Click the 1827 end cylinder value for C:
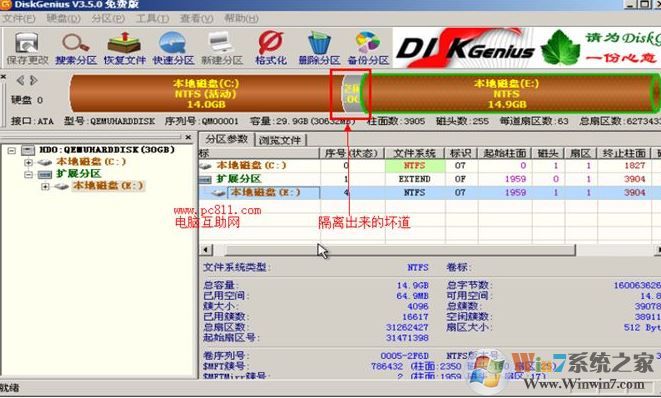This screenshot has width=661, height=398. (x=634, y=166)
